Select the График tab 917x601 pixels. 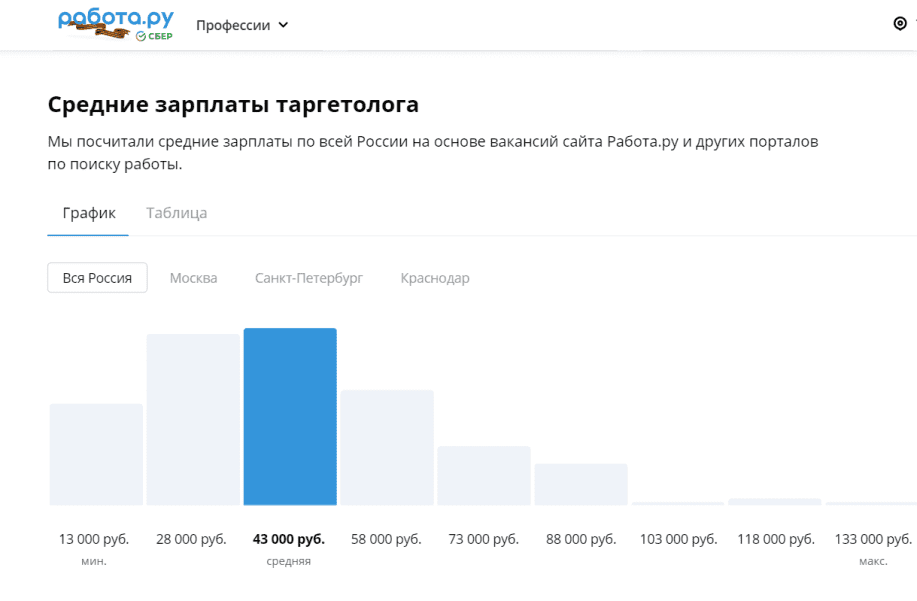point(89,213)
